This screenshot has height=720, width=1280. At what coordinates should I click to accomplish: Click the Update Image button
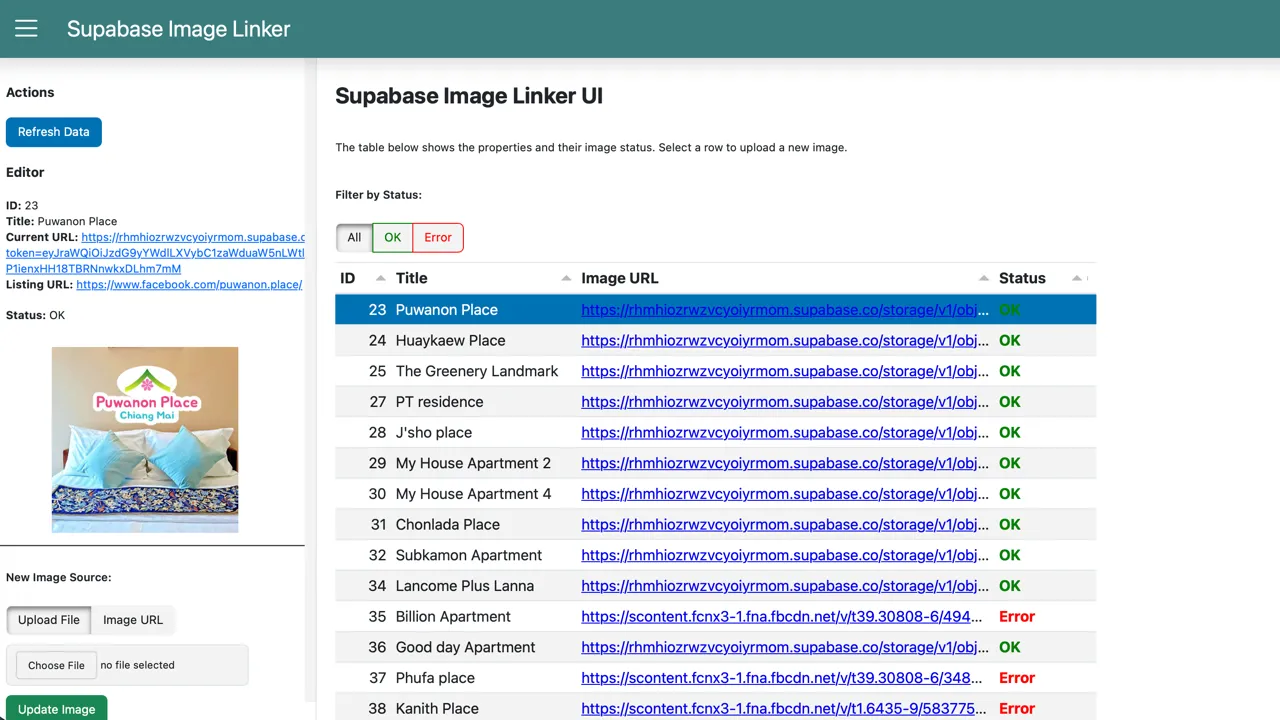(56, 708)
